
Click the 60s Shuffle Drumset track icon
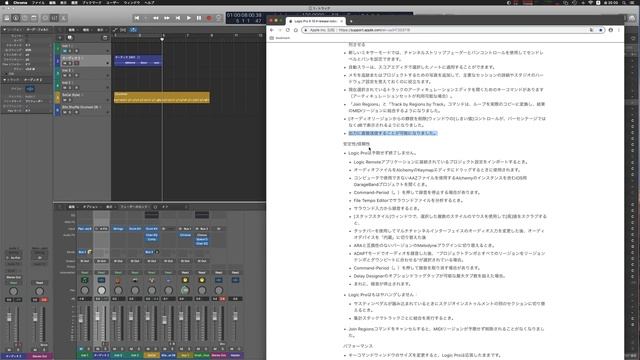(58, 110)
